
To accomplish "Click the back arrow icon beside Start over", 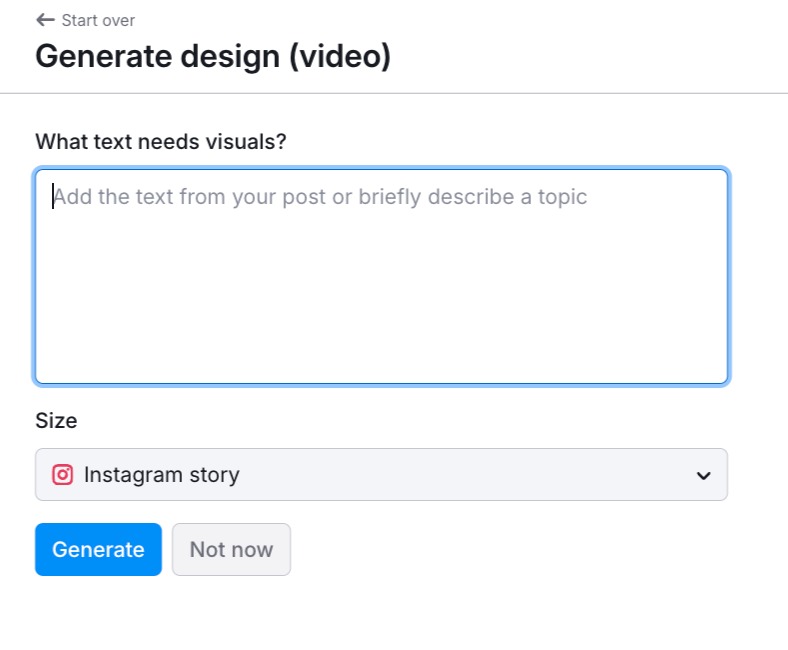I will point(45,20).
